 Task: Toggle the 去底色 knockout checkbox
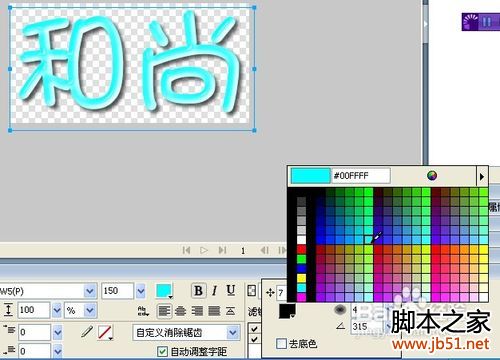[x=281, y=343]
